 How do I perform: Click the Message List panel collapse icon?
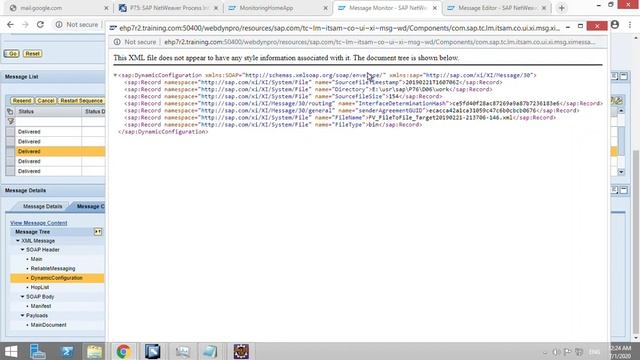[624, 76]
